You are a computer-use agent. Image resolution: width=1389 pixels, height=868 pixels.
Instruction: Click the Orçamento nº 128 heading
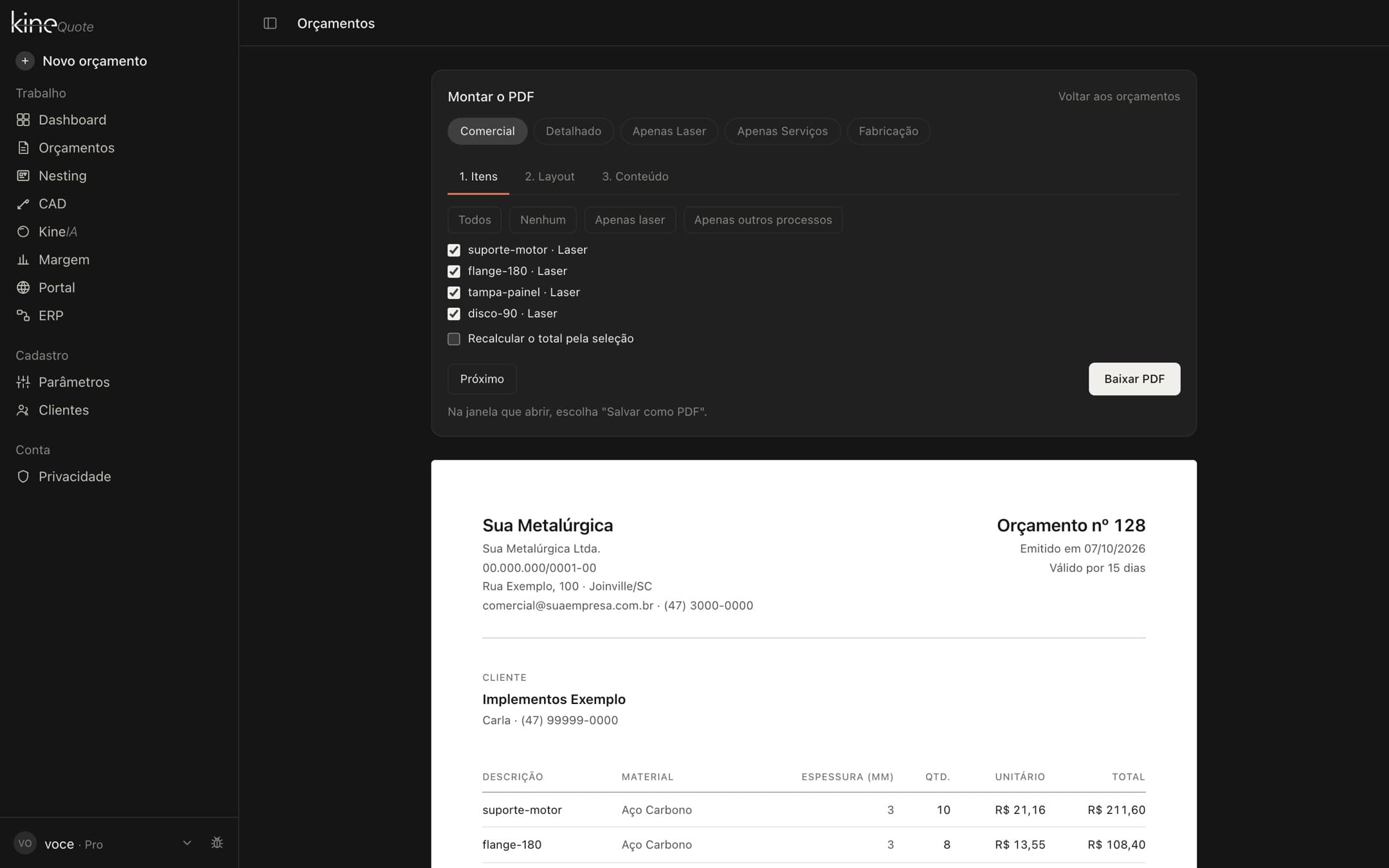(1071, 525)
